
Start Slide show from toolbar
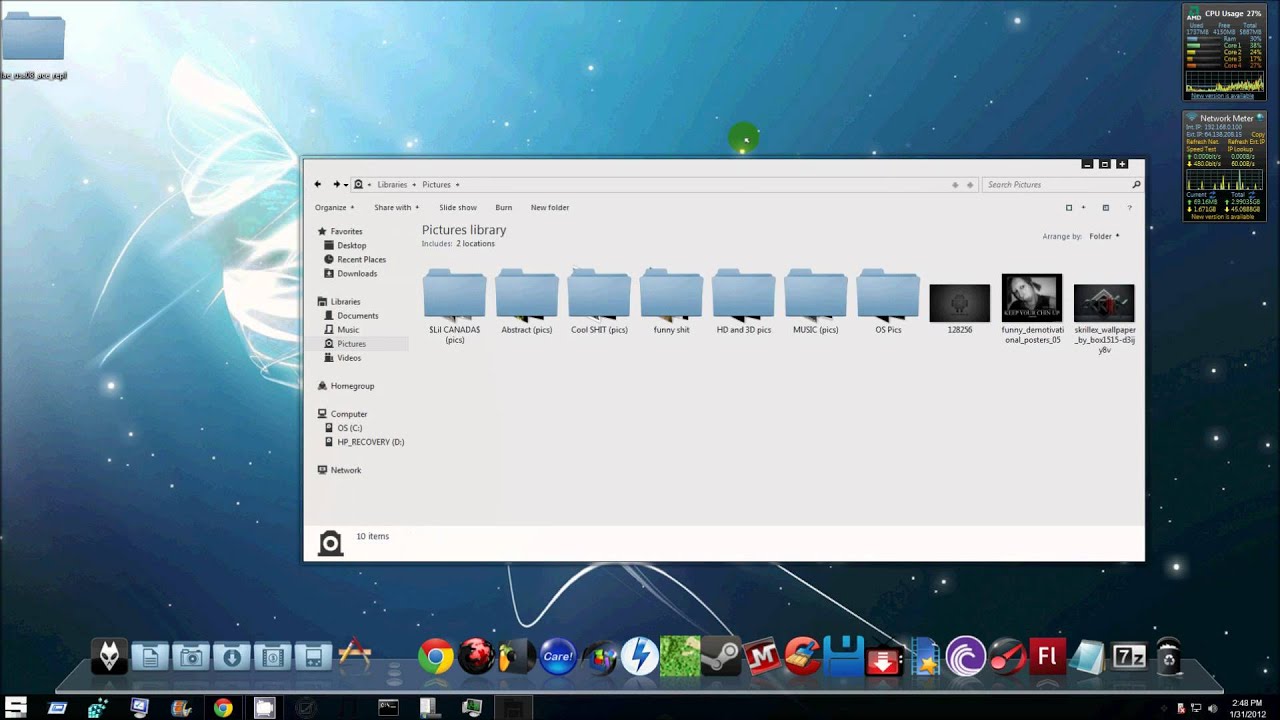458,208
